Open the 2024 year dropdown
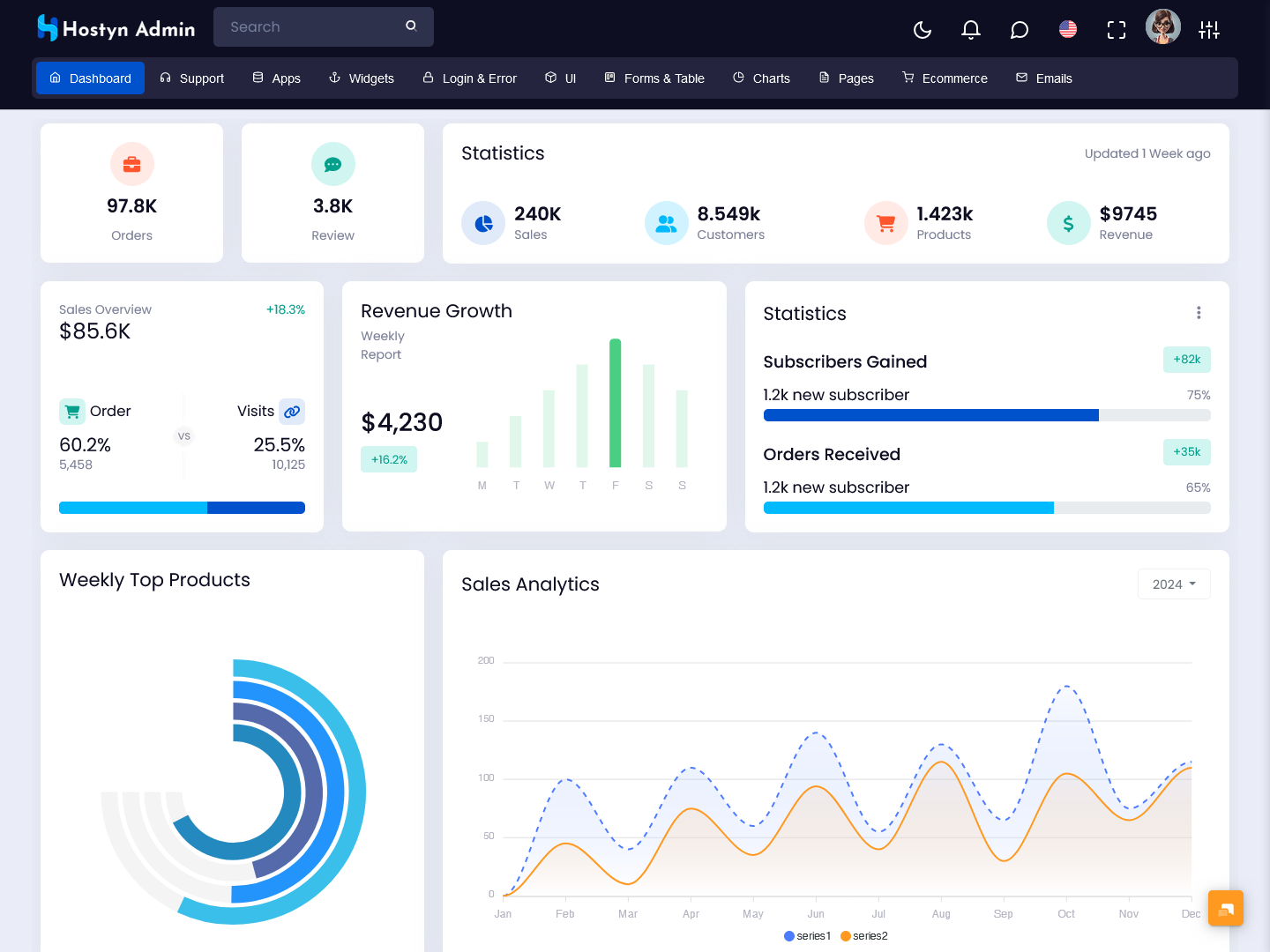This screenshot has height=952, width=1270. [1174, 584]
